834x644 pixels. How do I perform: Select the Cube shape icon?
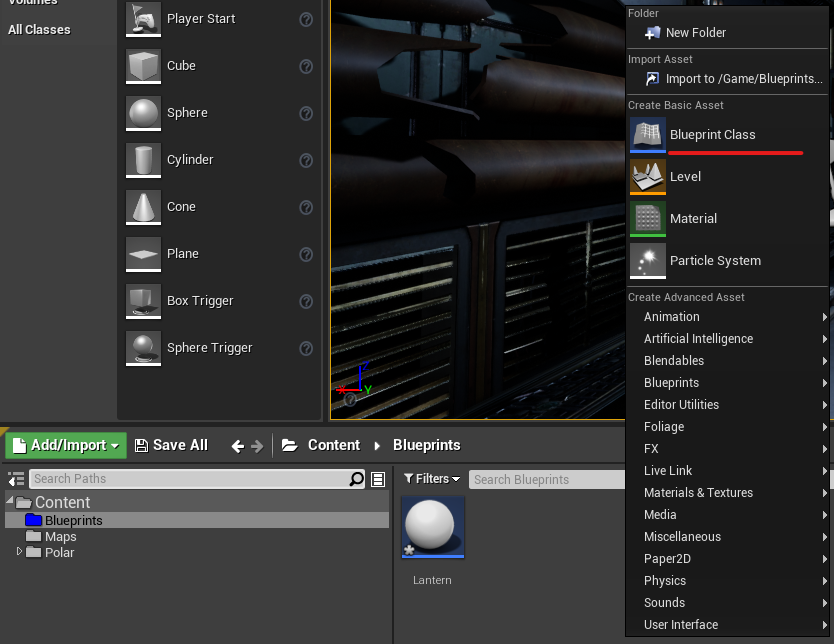coord(143,66)
